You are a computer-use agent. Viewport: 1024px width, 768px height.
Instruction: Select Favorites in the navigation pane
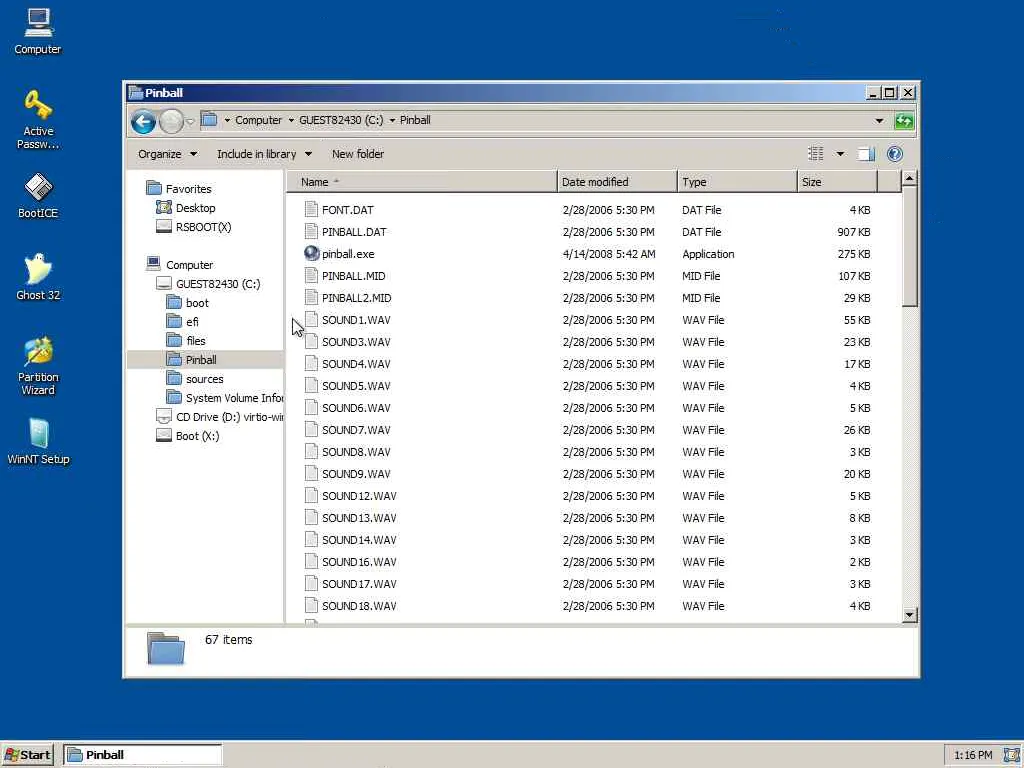point(188,189)
